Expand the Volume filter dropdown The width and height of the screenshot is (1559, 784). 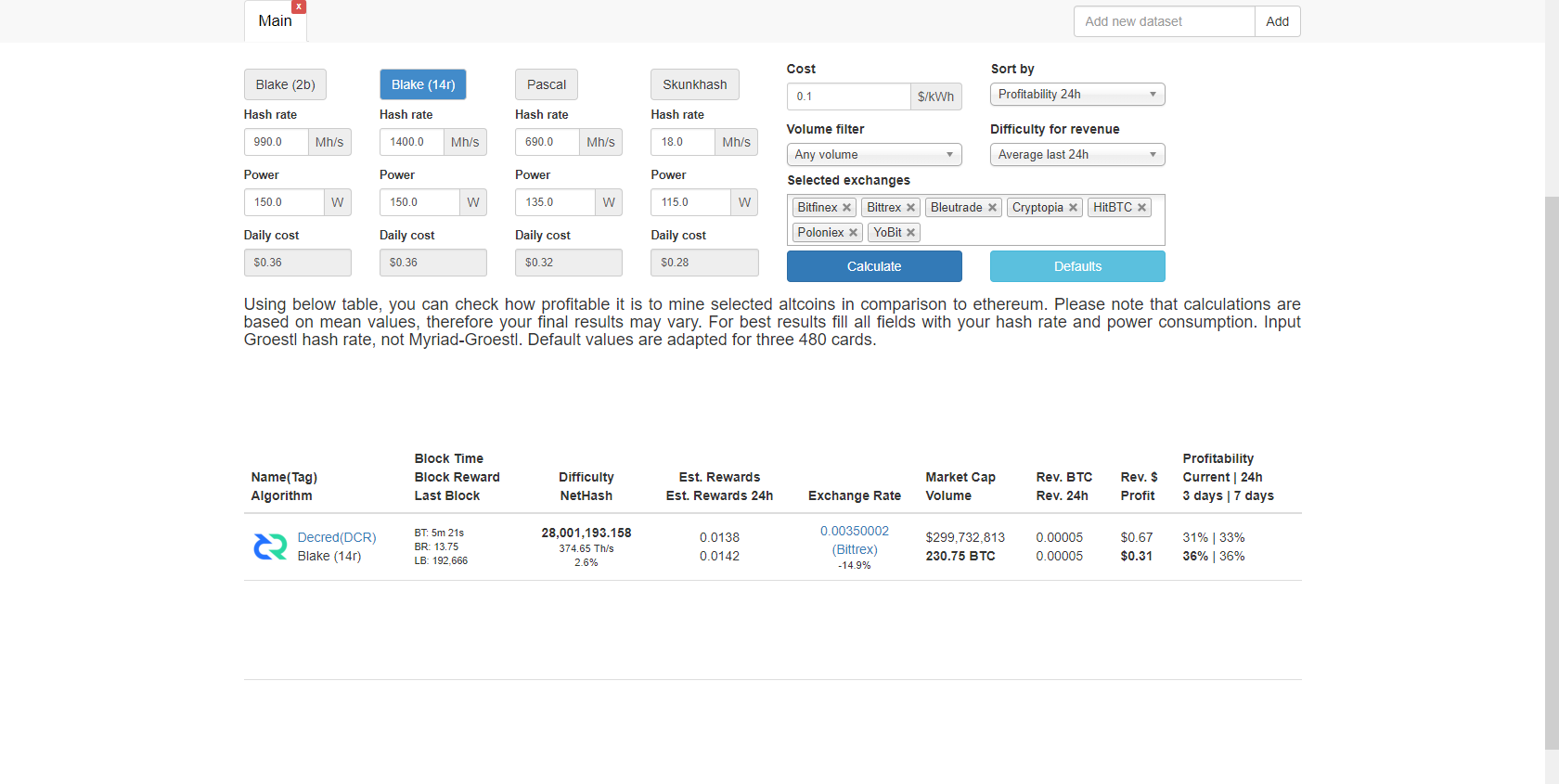click(x=873, y=155)
